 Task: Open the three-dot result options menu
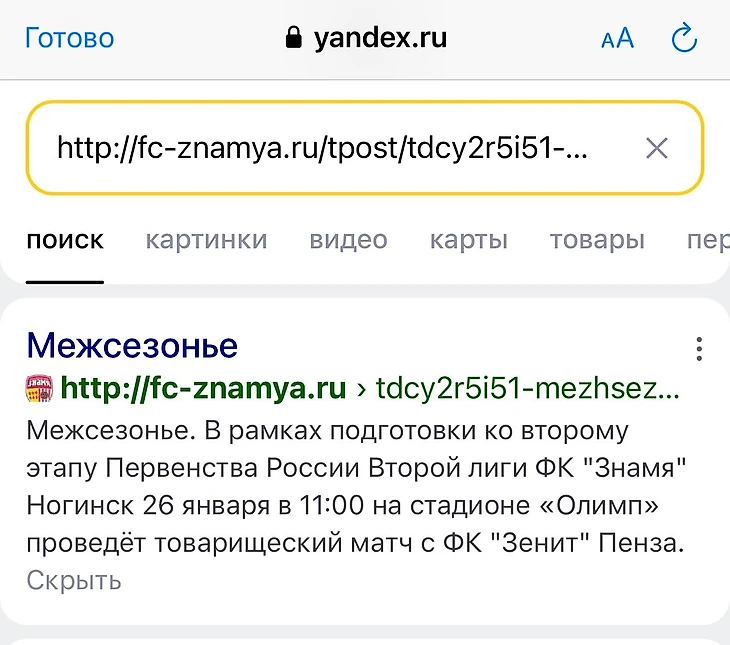click(699, 348)
